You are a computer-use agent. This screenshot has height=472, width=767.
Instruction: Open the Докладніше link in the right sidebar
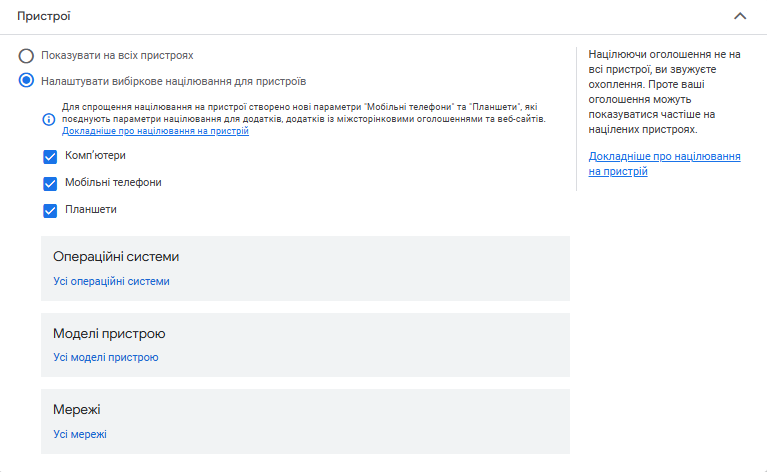click(664, 164)
